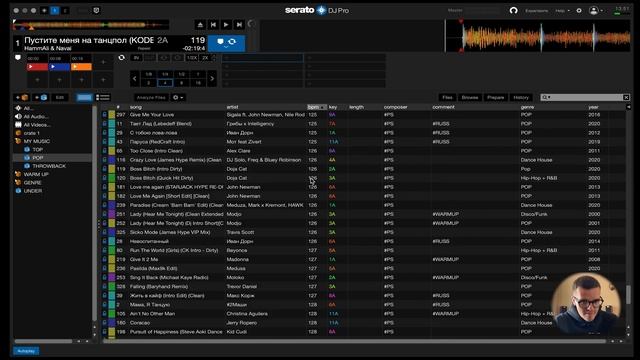640x360 pixels.
Task: Jump to previous track on deck
Action: (213, 24)
